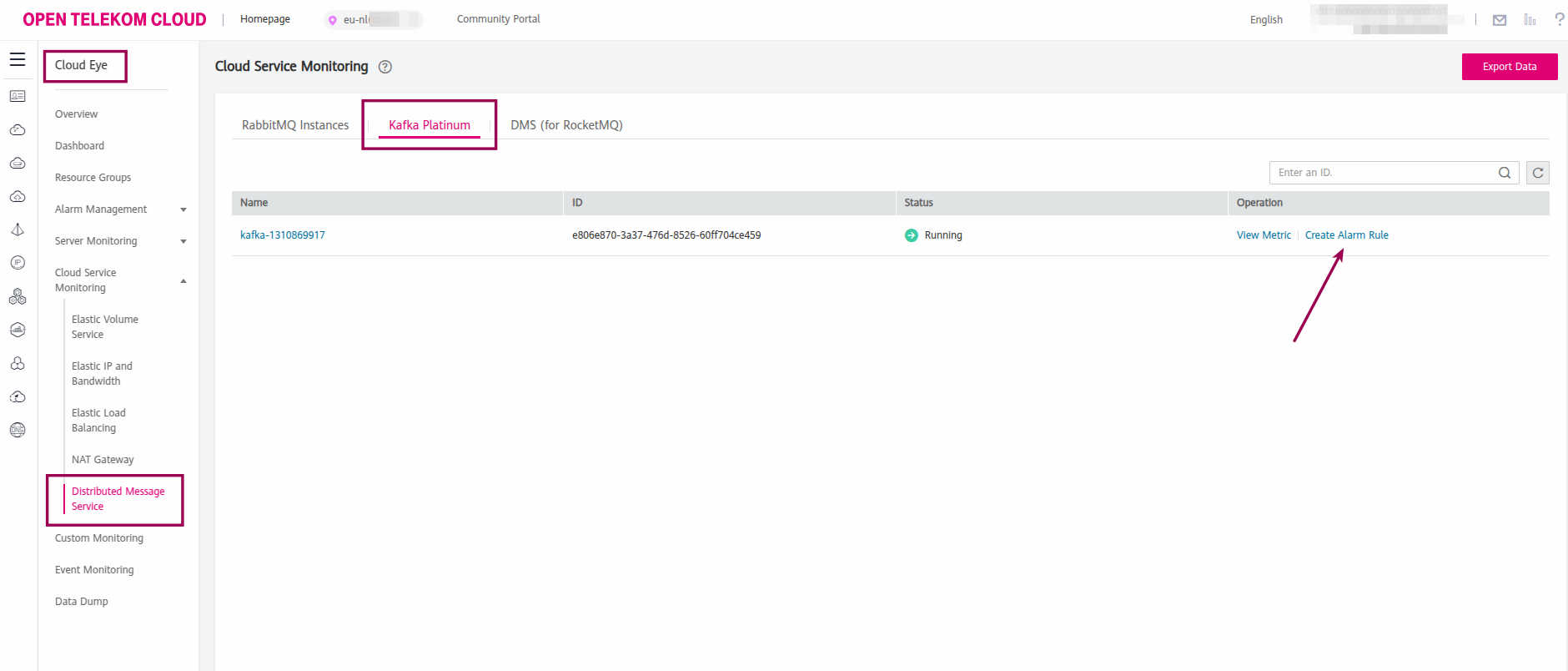
Task: Click the IP circle icon in sidebar
Action: 18,263
